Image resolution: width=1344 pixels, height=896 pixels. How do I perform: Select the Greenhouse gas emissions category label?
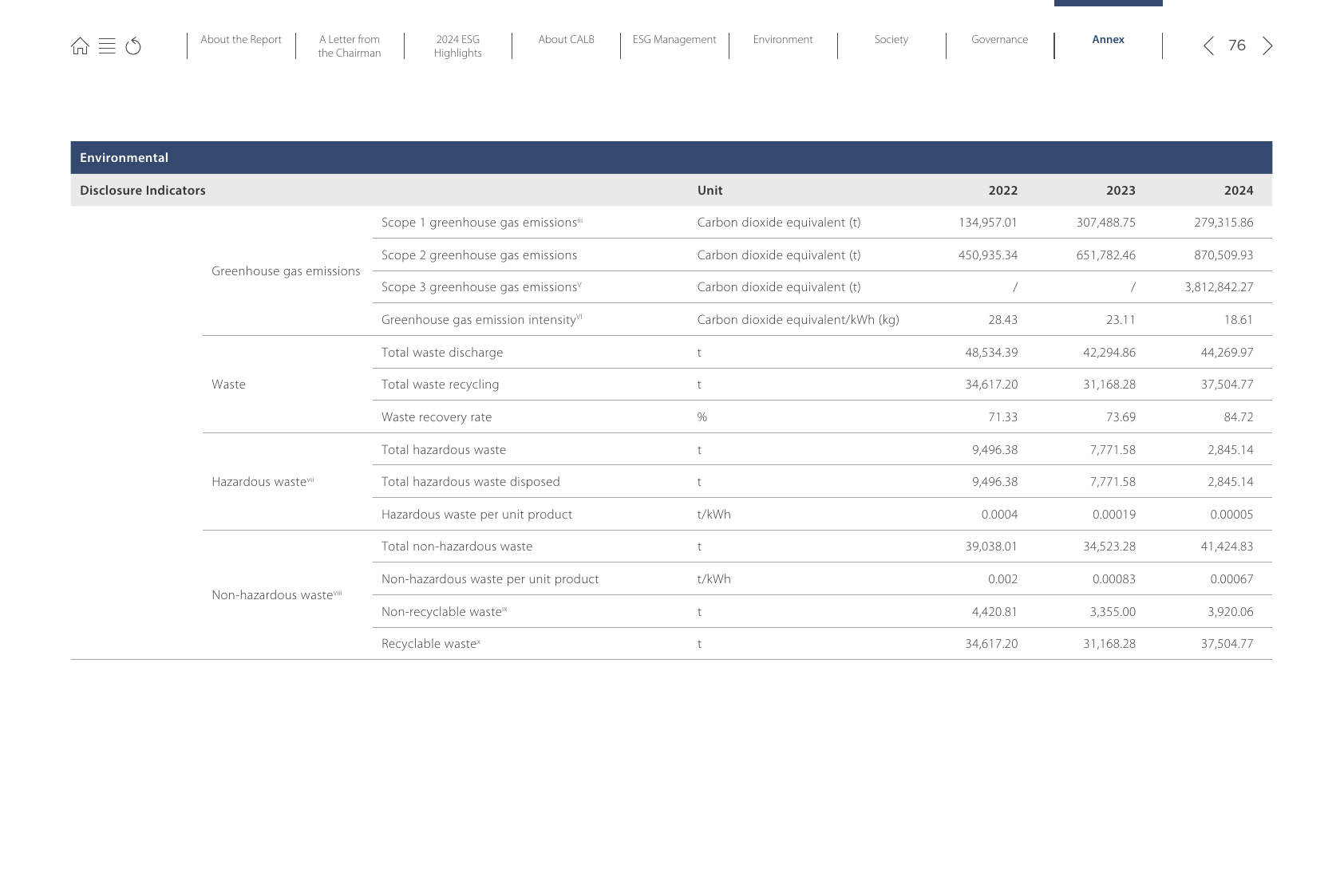(x=286, y=271)
